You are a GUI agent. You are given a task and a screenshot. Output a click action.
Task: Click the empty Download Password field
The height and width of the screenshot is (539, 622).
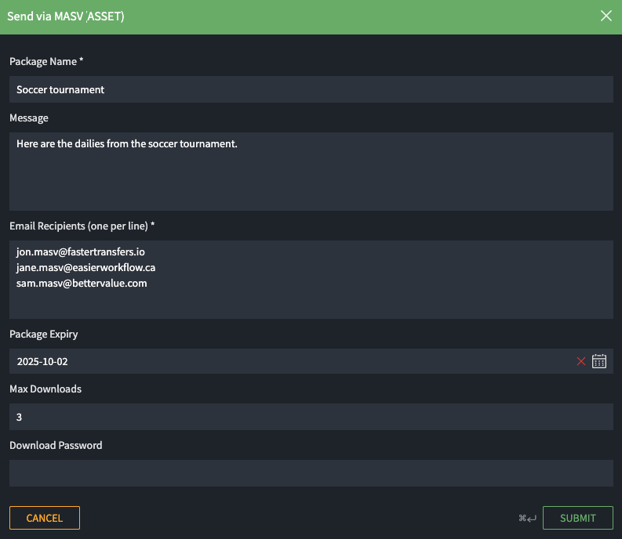pyautogui.click(x=311, y=473)
